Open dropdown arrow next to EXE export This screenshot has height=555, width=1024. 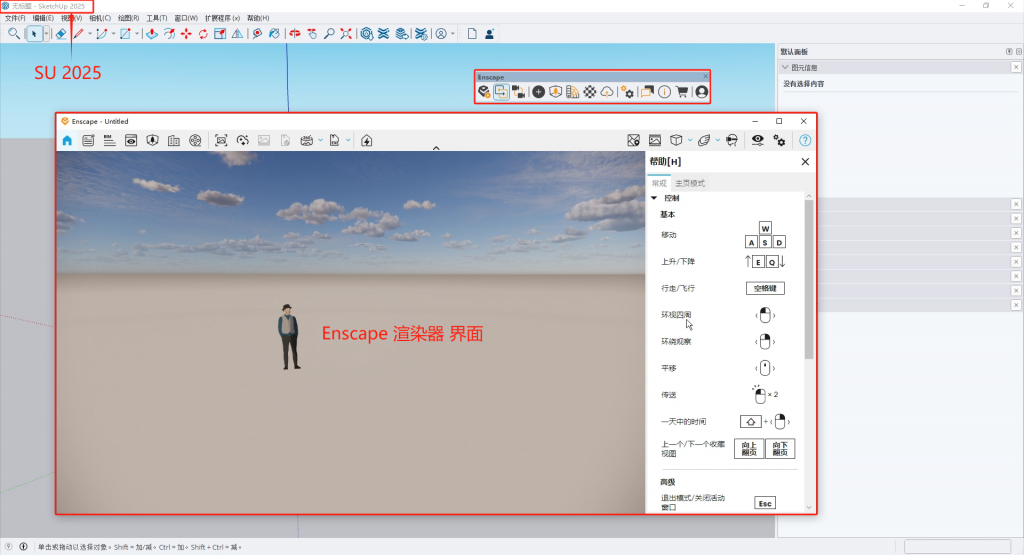click(348, 140)
